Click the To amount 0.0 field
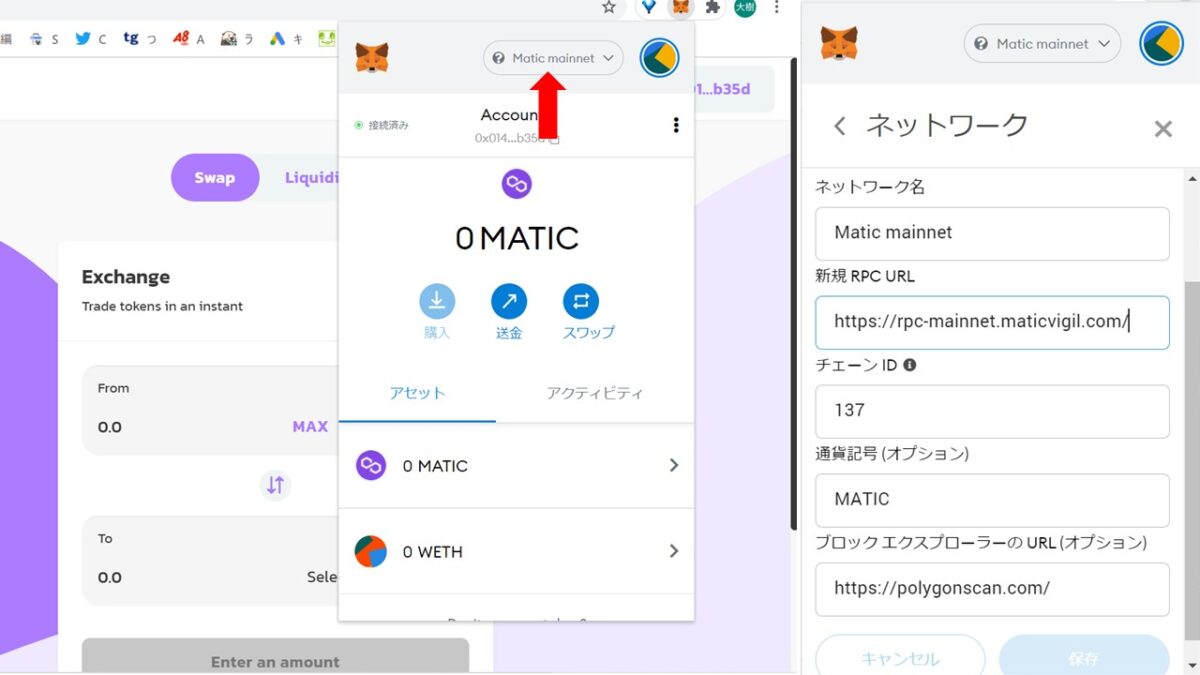The height and width of the screenshot is (675, 1200). point(110,577)
